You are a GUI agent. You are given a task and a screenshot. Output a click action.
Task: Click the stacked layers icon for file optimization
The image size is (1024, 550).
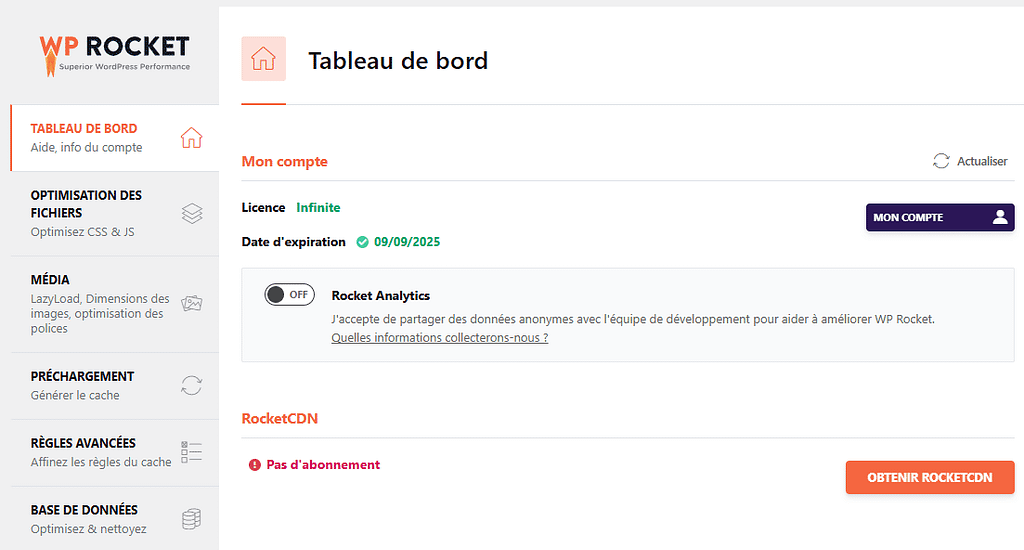click(192, 213)
